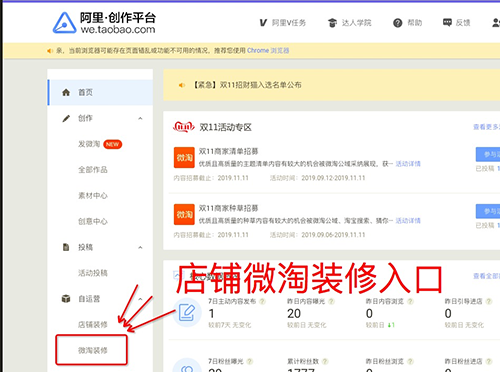Open 达人学院 with the graduation cap icon
The image size is (500, 372).
tap(349, 23)
